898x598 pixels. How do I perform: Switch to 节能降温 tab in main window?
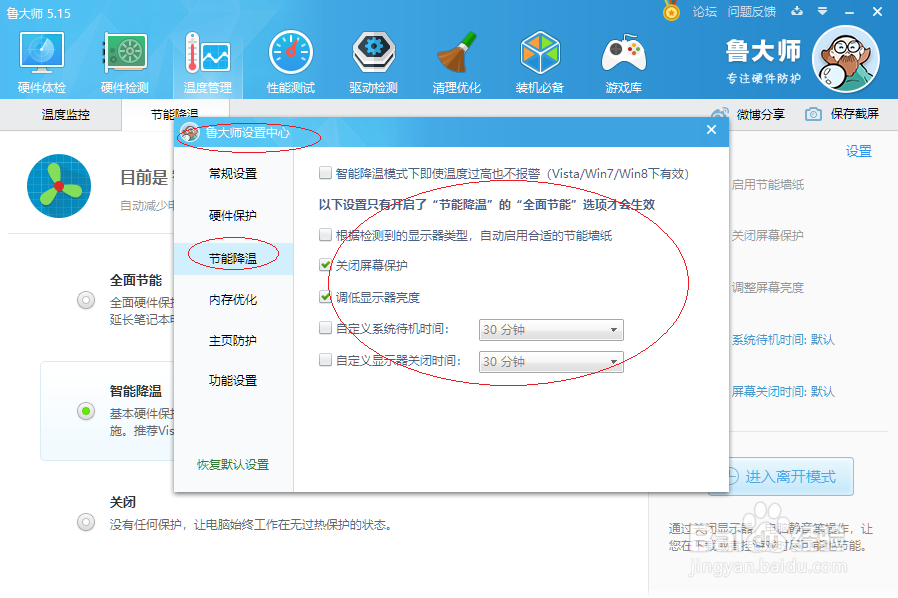pos(174,114)
